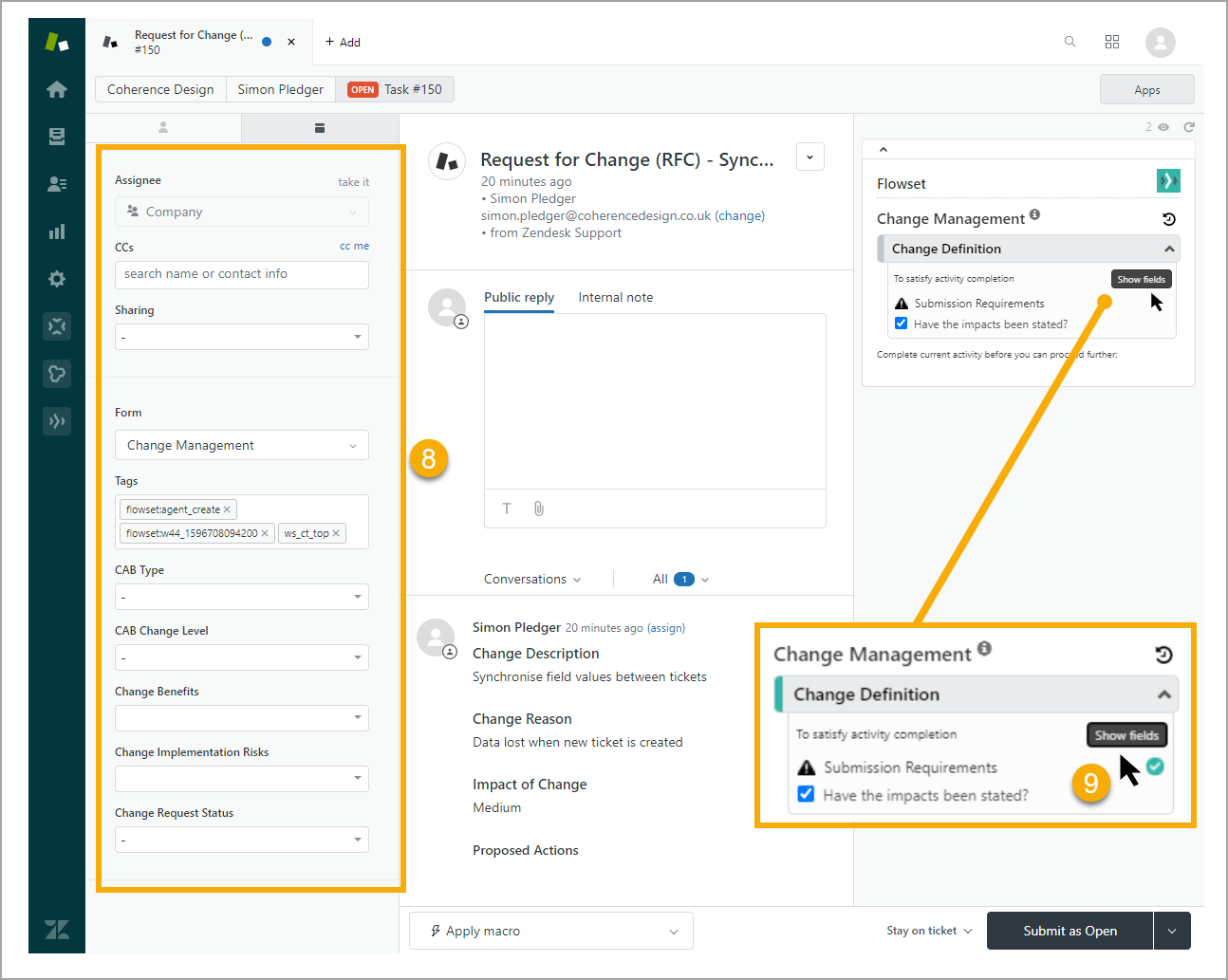
Task: Select the Simon Pledger breadcrumb tab
Action: pyautogui.click(x=280, y=89)
